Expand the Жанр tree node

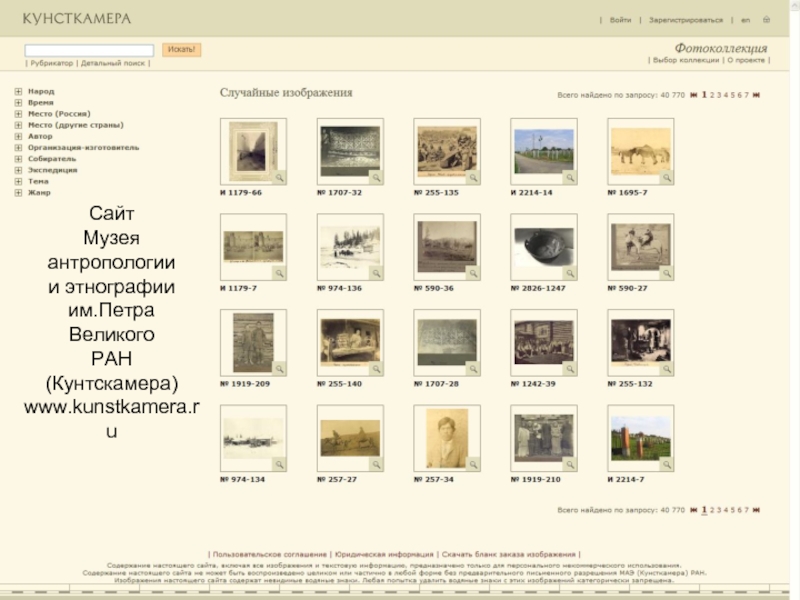pos(18,192)
